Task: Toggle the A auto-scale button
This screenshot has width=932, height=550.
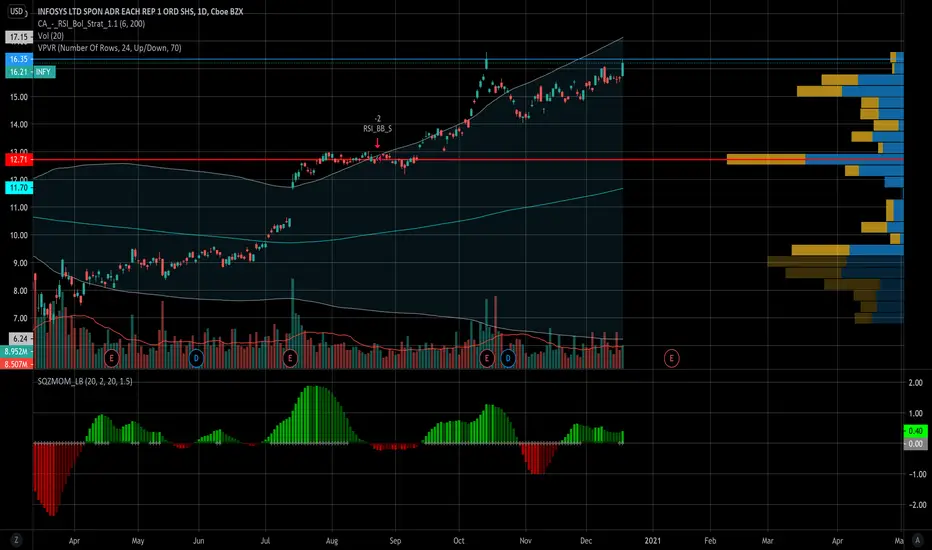Action: (918, 540)
